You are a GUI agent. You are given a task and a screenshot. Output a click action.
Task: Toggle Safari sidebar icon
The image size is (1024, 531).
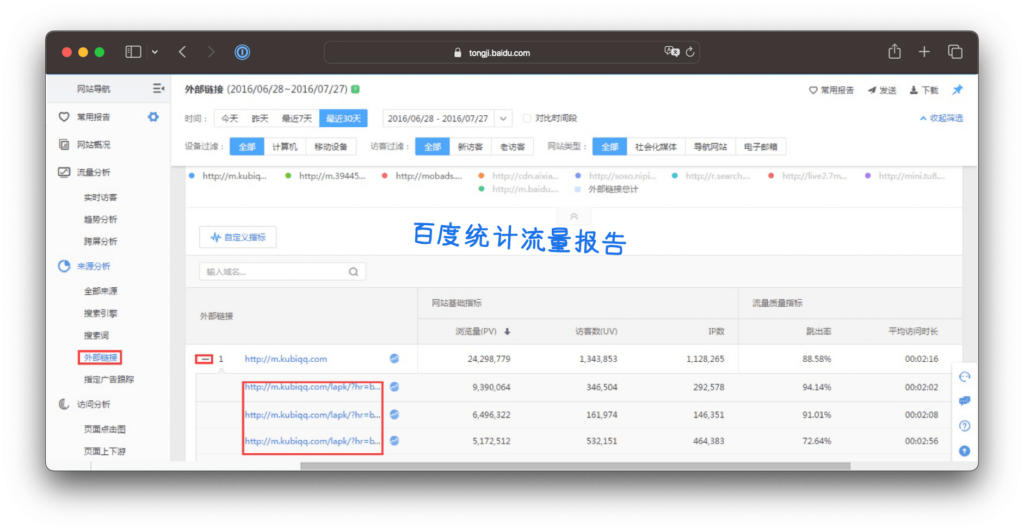tap(133, 52)
